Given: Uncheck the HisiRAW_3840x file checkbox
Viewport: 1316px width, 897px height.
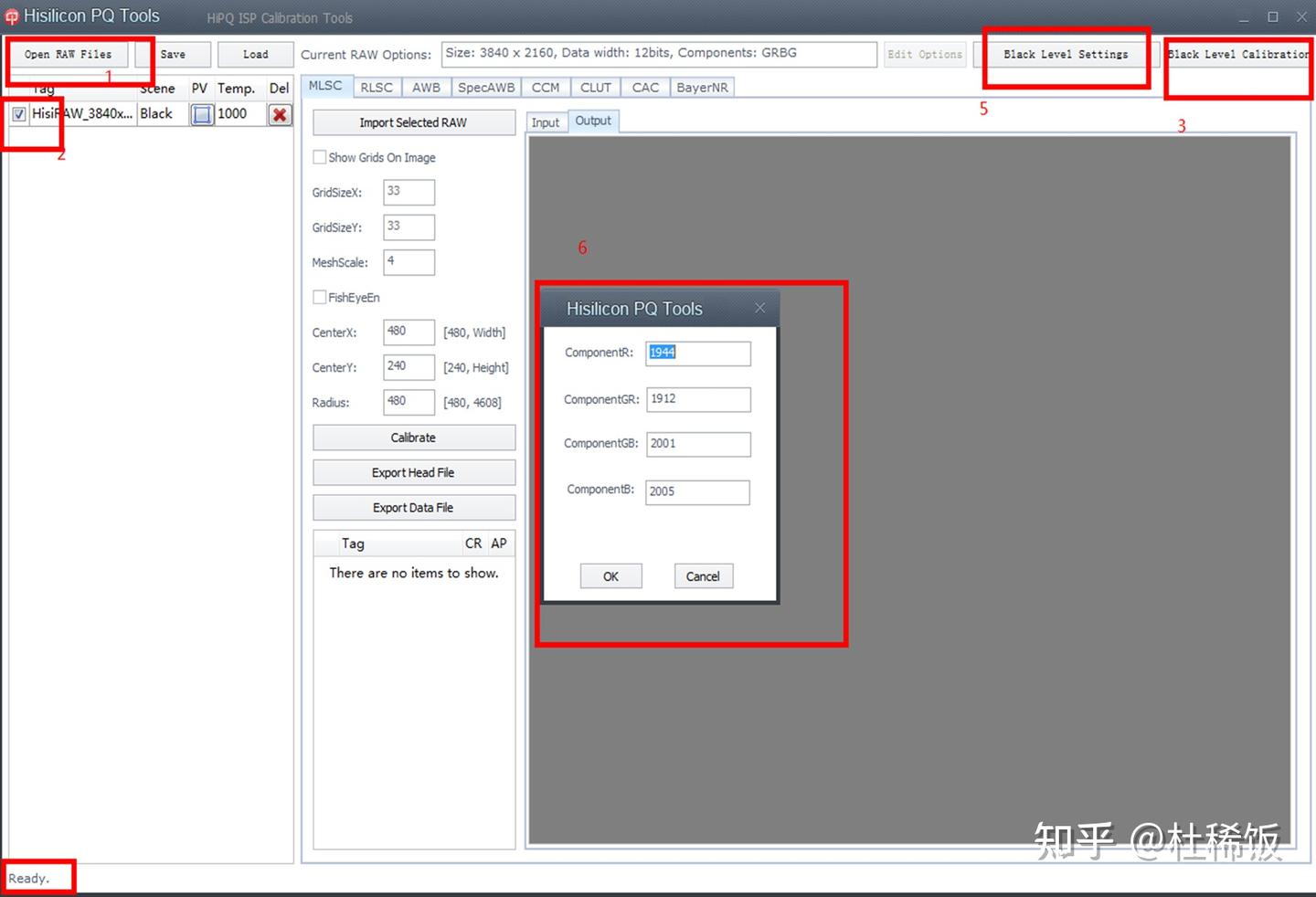Looking at the screenshot, I should (19, 114).
